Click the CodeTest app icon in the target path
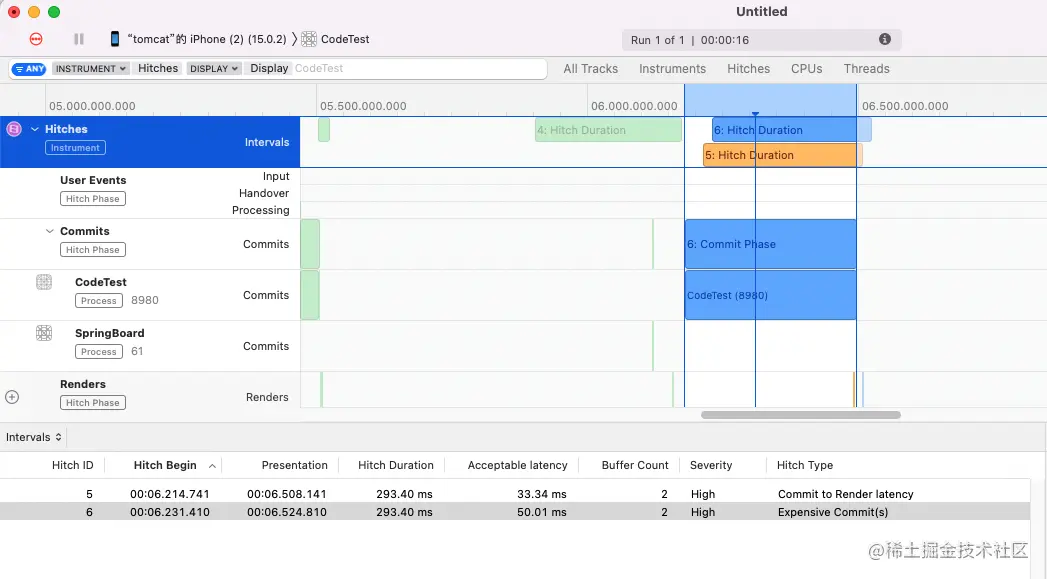The height and width of the screenshot is (579, 1047). [308, 39]
